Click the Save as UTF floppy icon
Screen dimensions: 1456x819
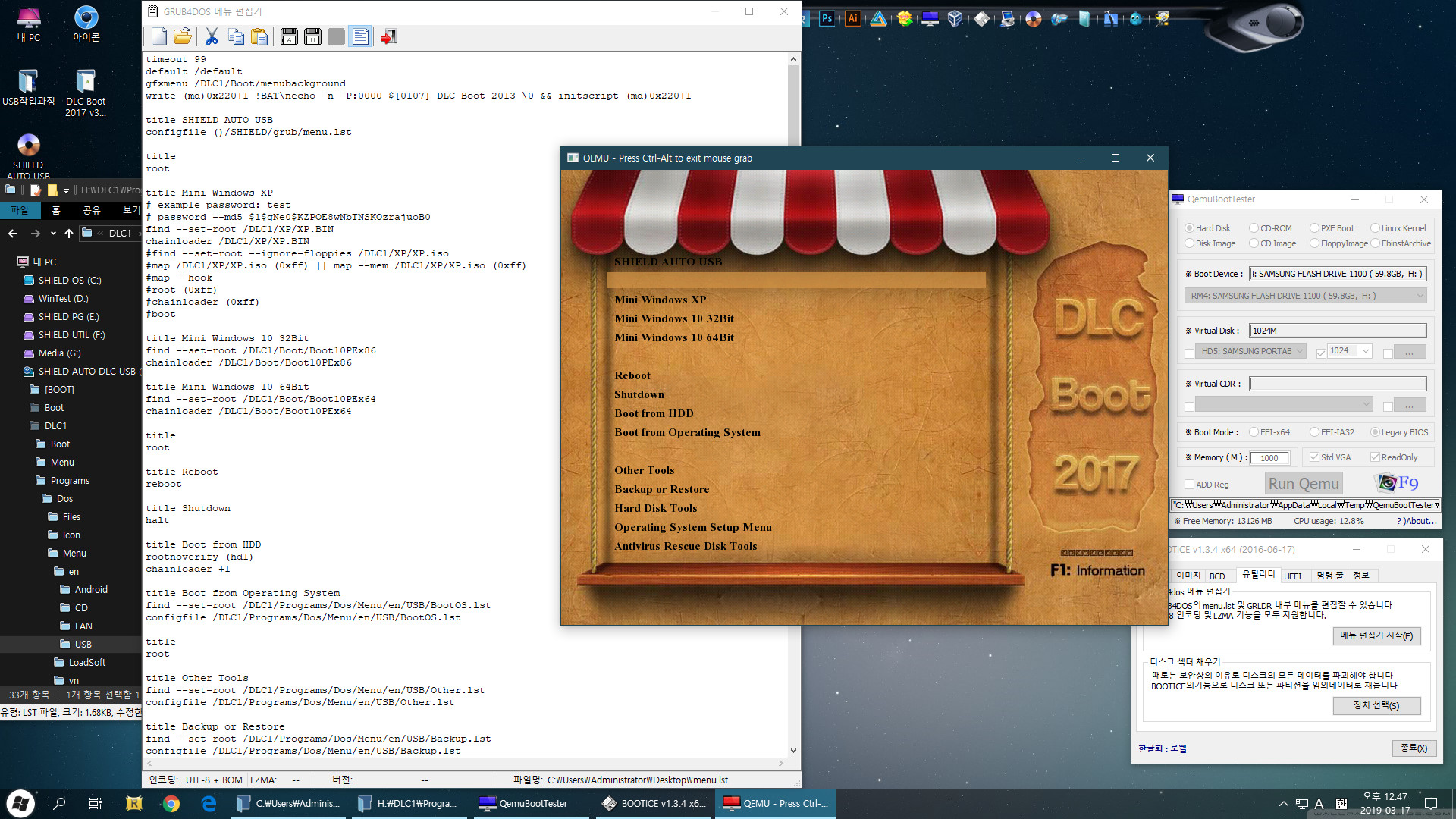pos(312,36)
